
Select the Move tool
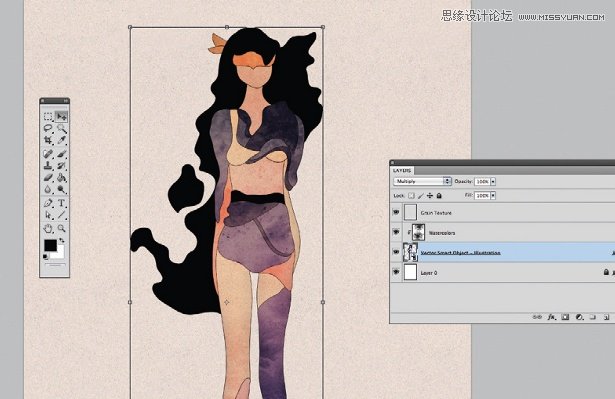click(x=61, y=117)
